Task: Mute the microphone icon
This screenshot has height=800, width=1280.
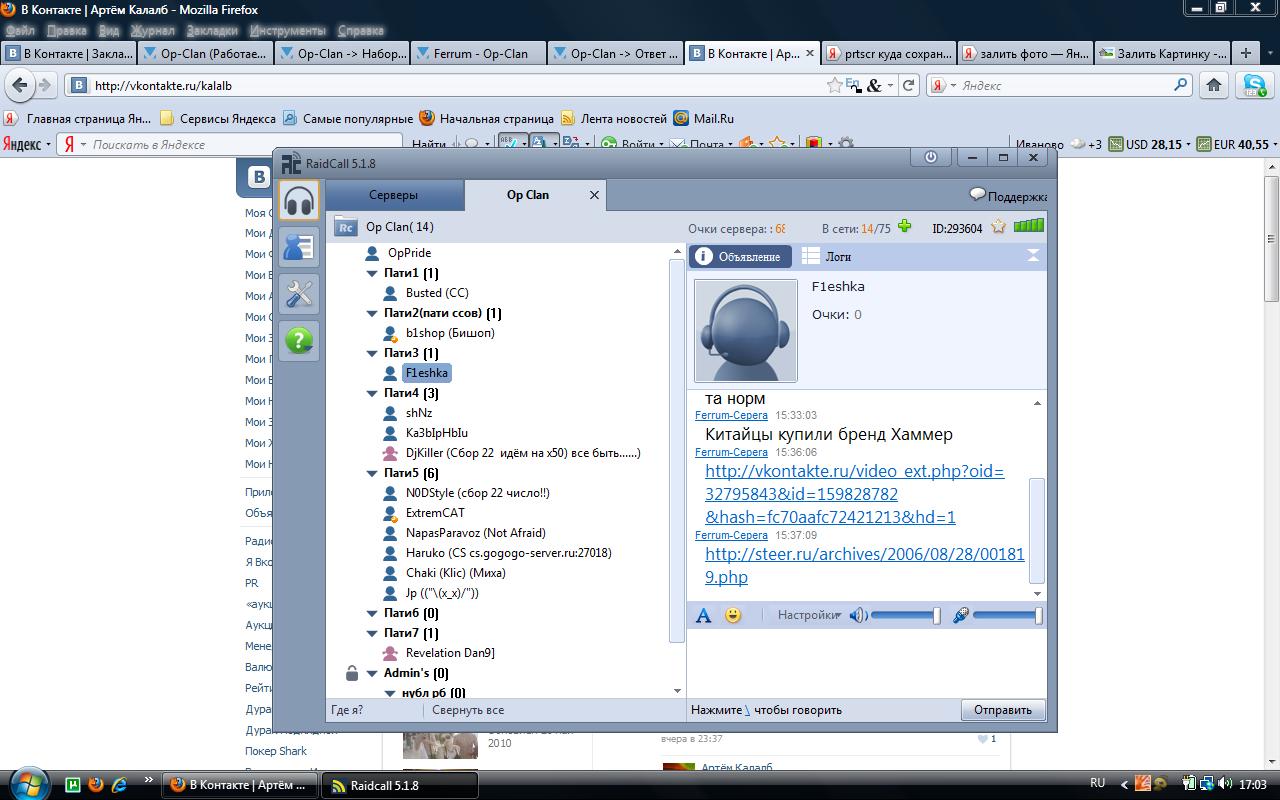Action: [x=961, y=615]
